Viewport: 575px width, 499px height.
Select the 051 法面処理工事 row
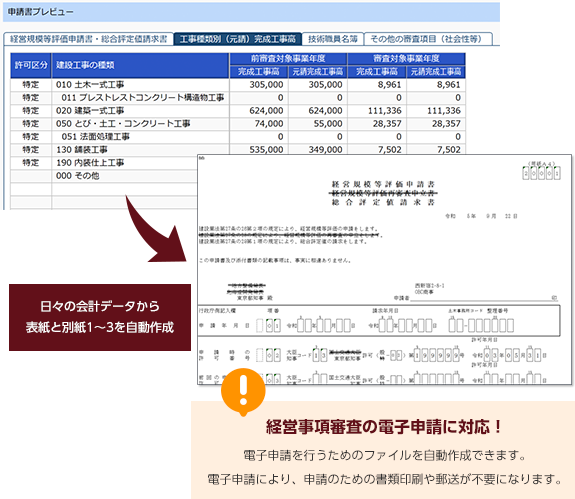238,137
